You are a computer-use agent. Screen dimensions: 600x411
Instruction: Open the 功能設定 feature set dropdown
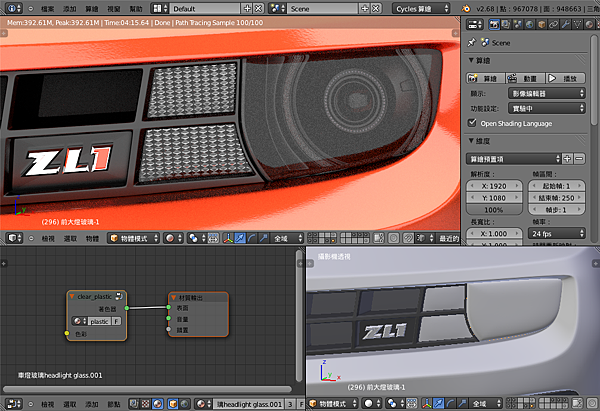pyautogui.click(x=546, y=109)
